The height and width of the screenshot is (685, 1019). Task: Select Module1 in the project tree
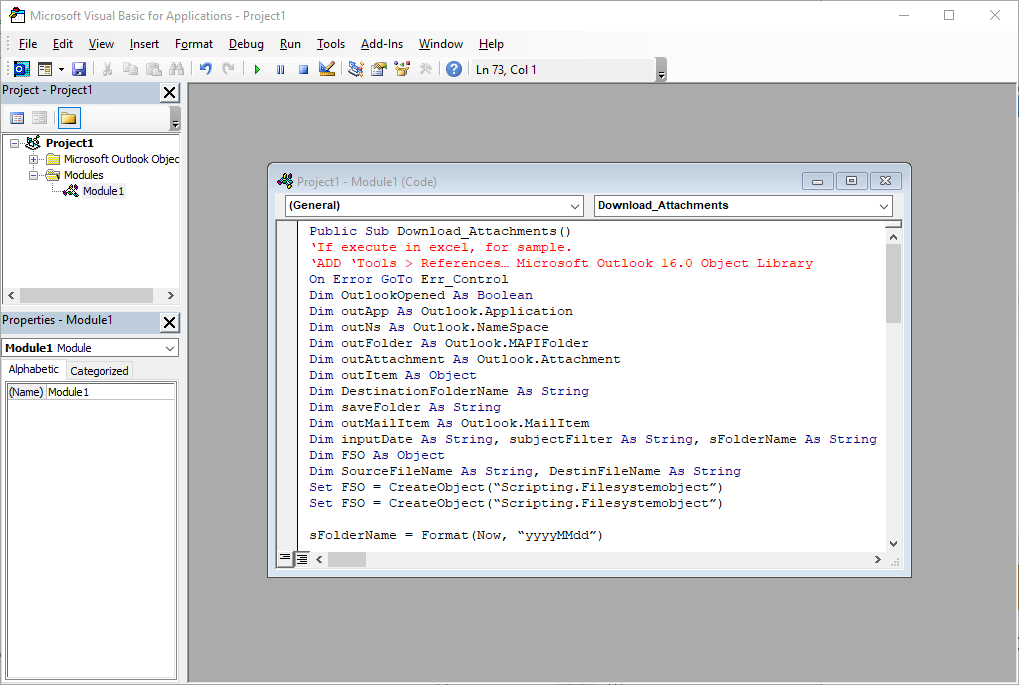pos(103,191)
